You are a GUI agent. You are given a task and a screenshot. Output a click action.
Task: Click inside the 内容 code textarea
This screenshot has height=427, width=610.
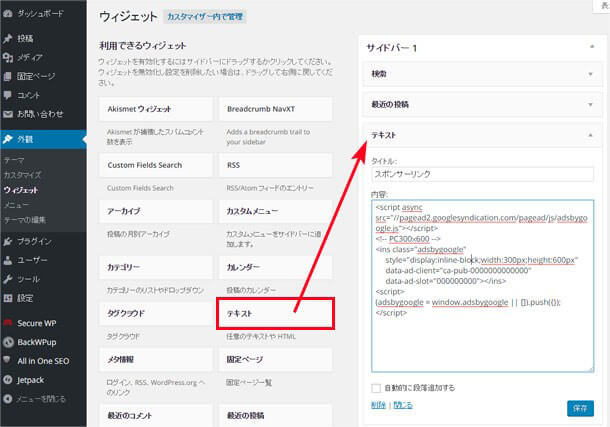coord(482,286)
